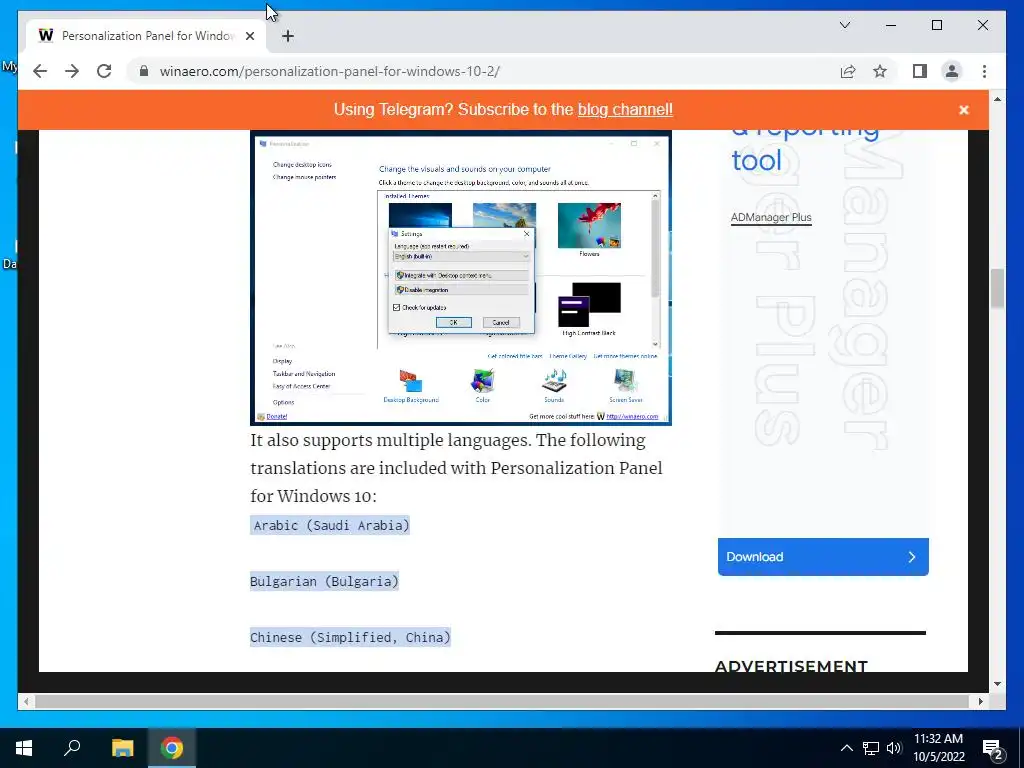Minimize the Chrome window
1024x768 pixels.
pos(891,25)
